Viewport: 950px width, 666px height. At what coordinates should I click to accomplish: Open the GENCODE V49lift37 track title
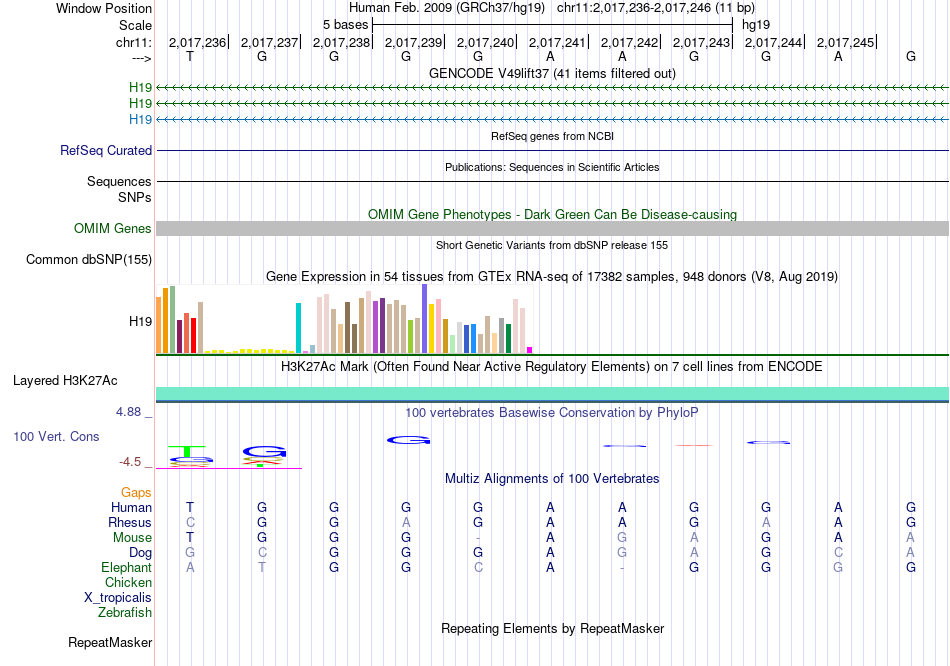(552, 73)
